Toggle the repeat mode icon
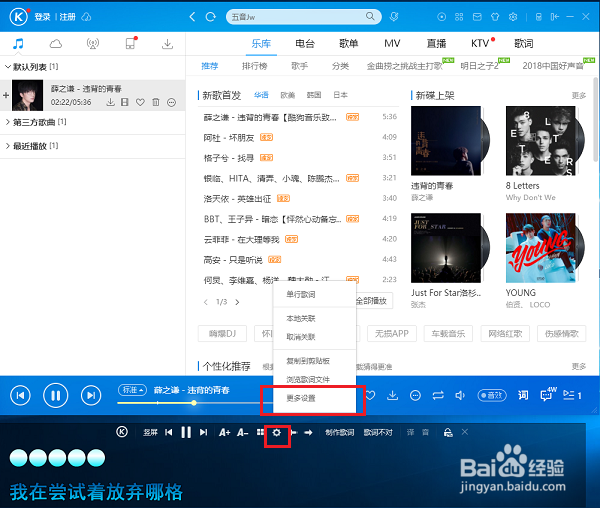Screen dimensions: 600x508 click(438, 395)
